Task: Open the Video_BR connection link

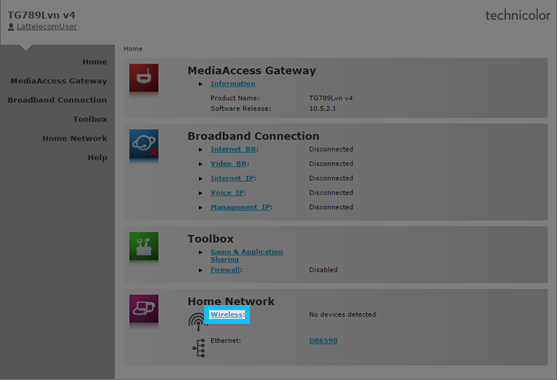Action: [x=229, y=164]
